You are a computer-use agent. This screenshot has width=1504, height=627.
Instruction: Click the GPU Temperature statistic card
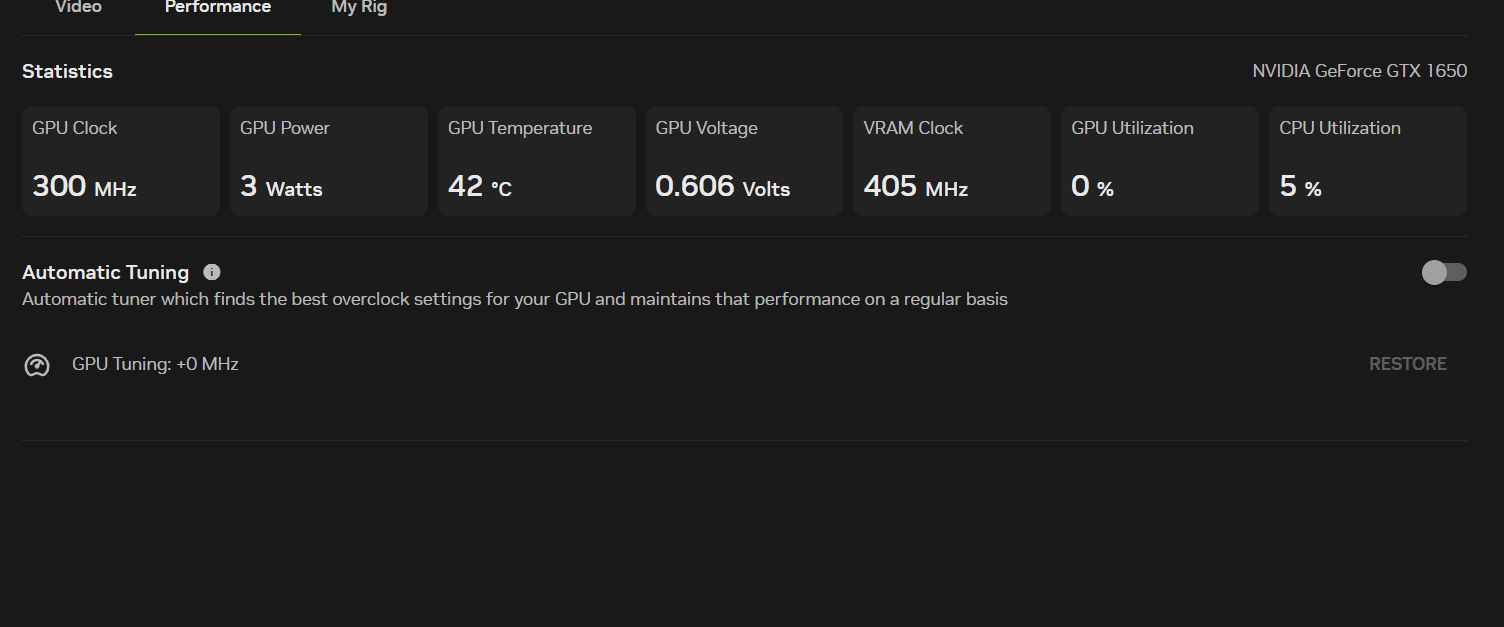click(x=536, y=160)
